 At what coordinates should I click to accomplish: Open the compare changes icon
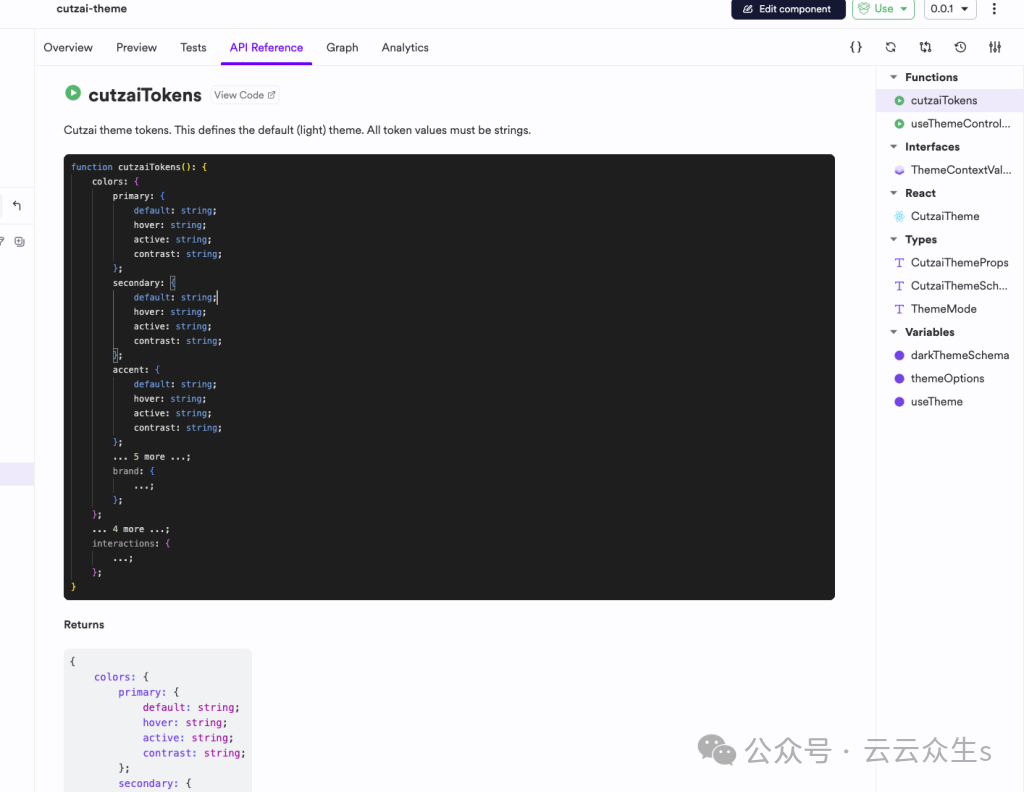click(925, 47)
